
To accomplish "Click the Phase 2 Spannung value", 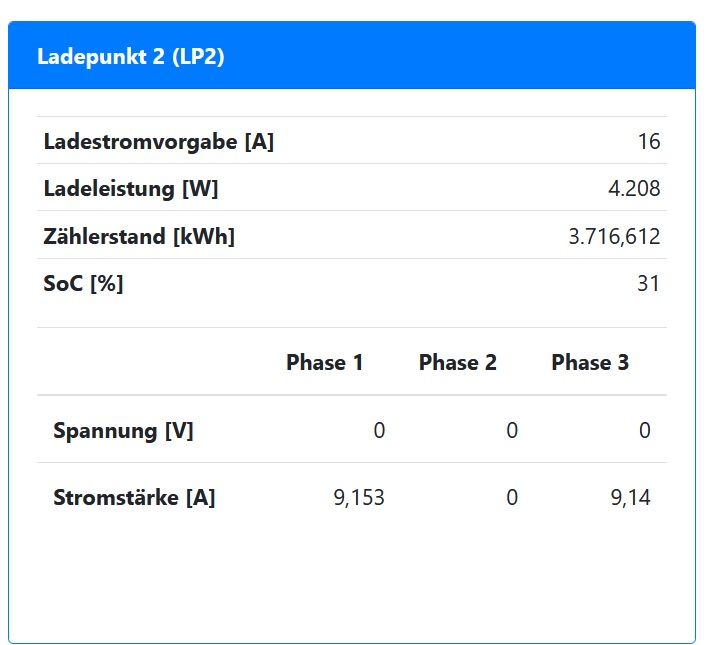I will [x=512, y=431].
